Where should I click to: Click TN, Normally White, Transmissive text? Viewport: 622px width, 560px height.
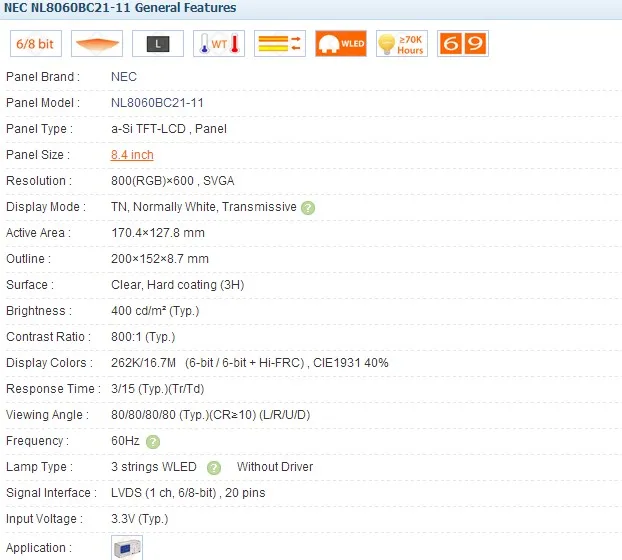204,207
